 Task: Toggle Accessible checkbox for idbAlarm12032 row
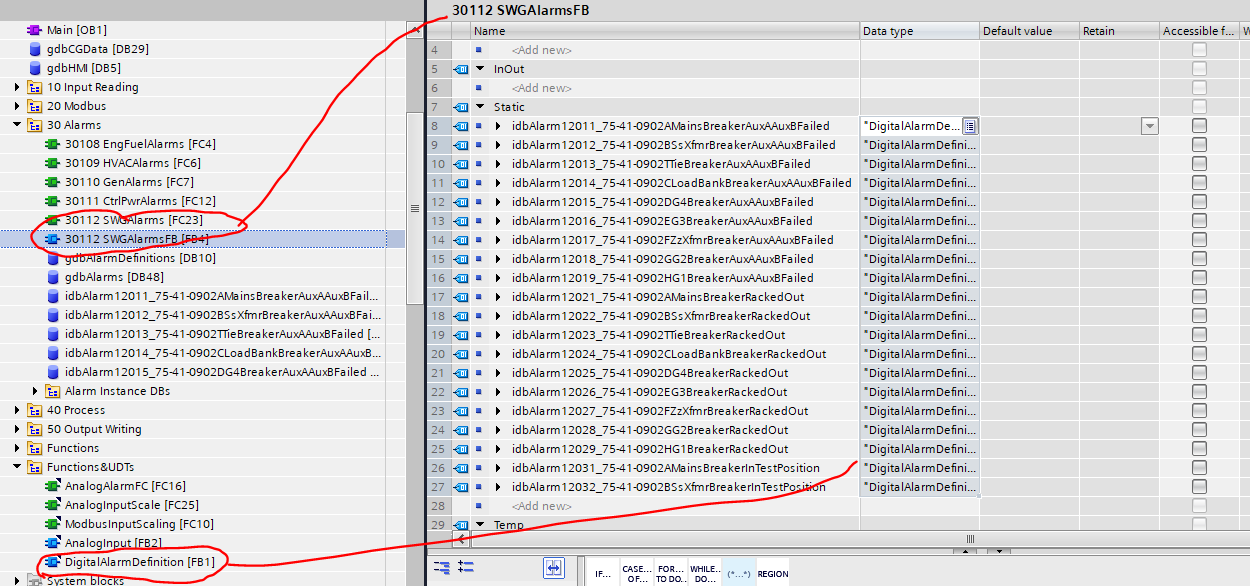tap(1199, 487)
